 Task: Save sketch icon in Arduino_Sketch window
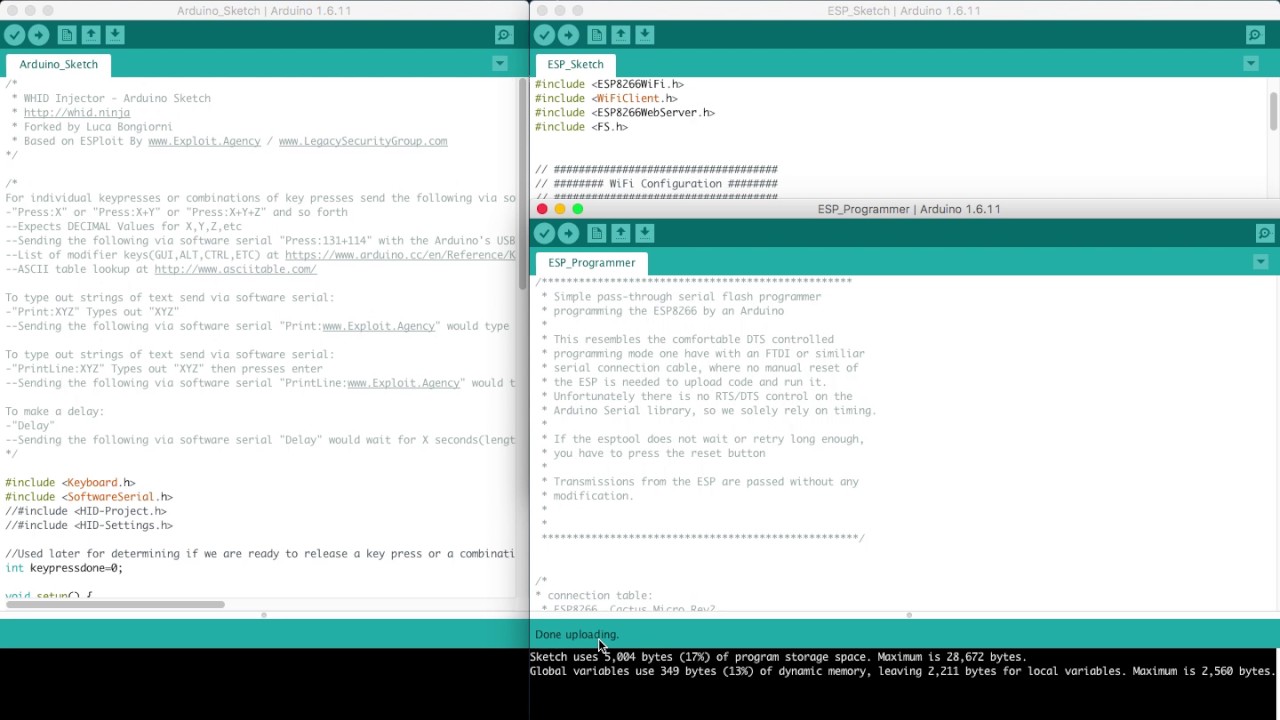[x=115, y=35]
